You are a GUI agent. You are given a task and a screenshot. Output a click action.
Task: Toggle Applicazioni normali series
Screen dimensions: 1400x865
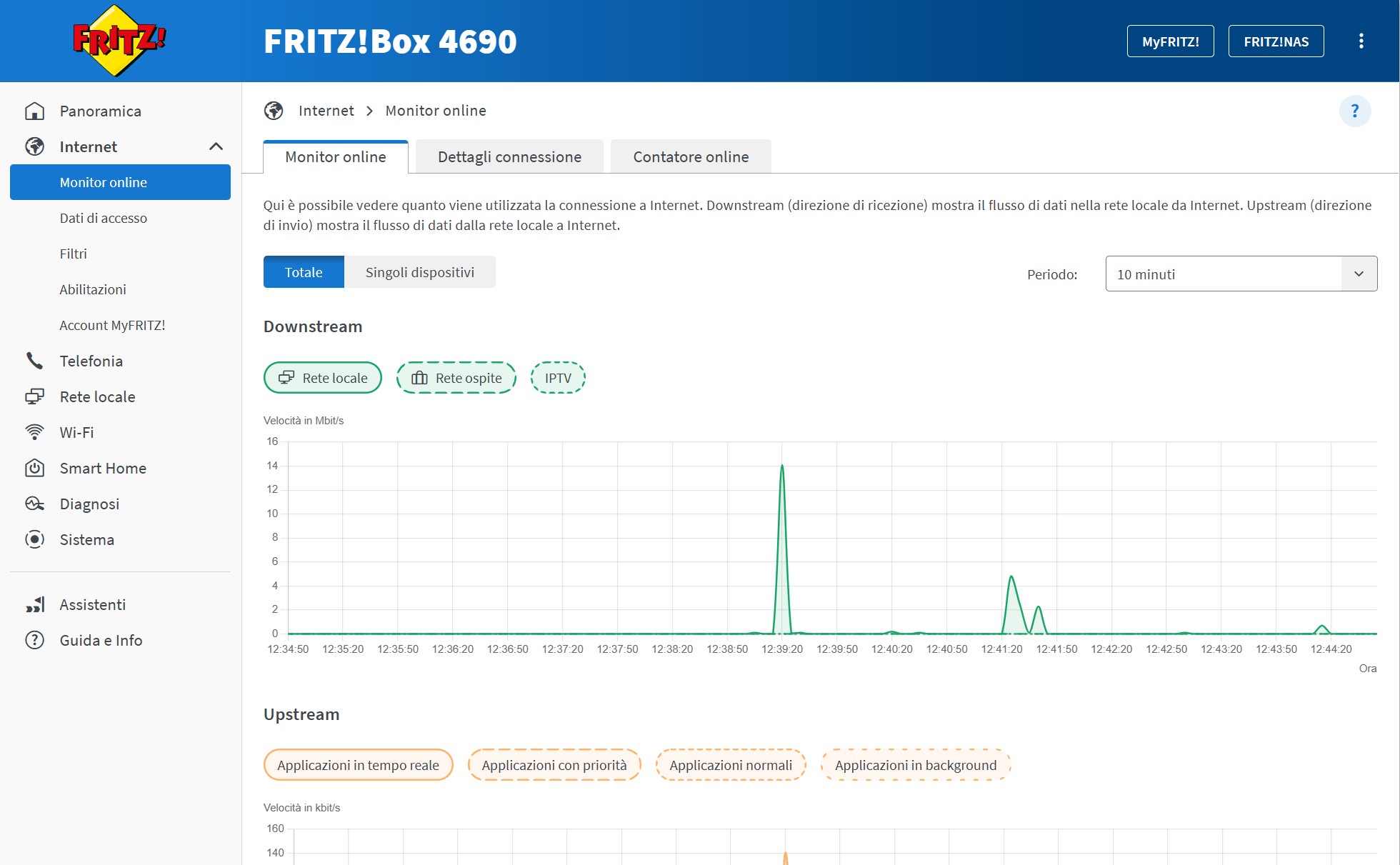[731, 765]
